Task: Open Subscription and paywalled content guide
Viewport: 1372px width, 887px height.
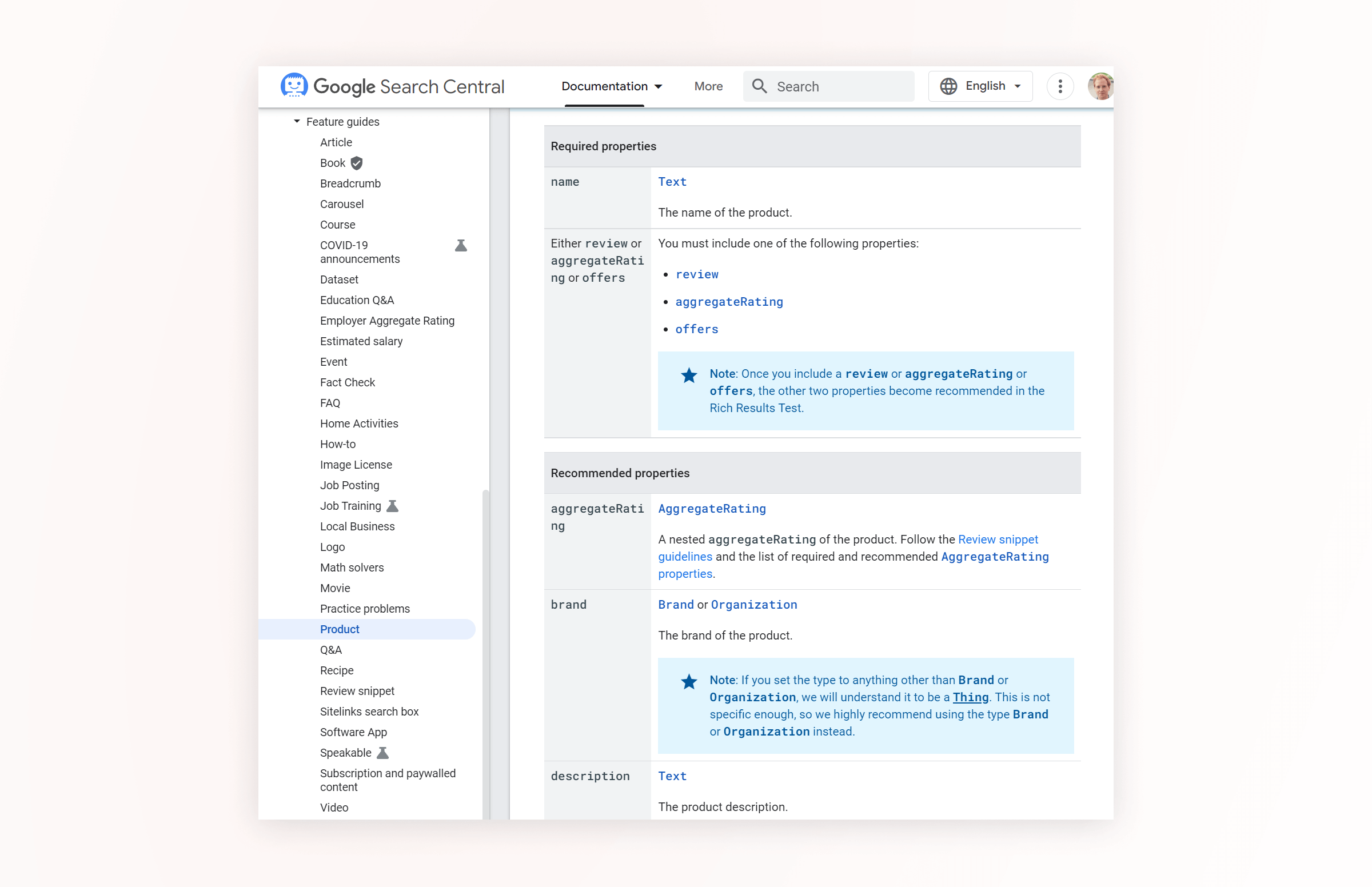Action: [388, 781]
